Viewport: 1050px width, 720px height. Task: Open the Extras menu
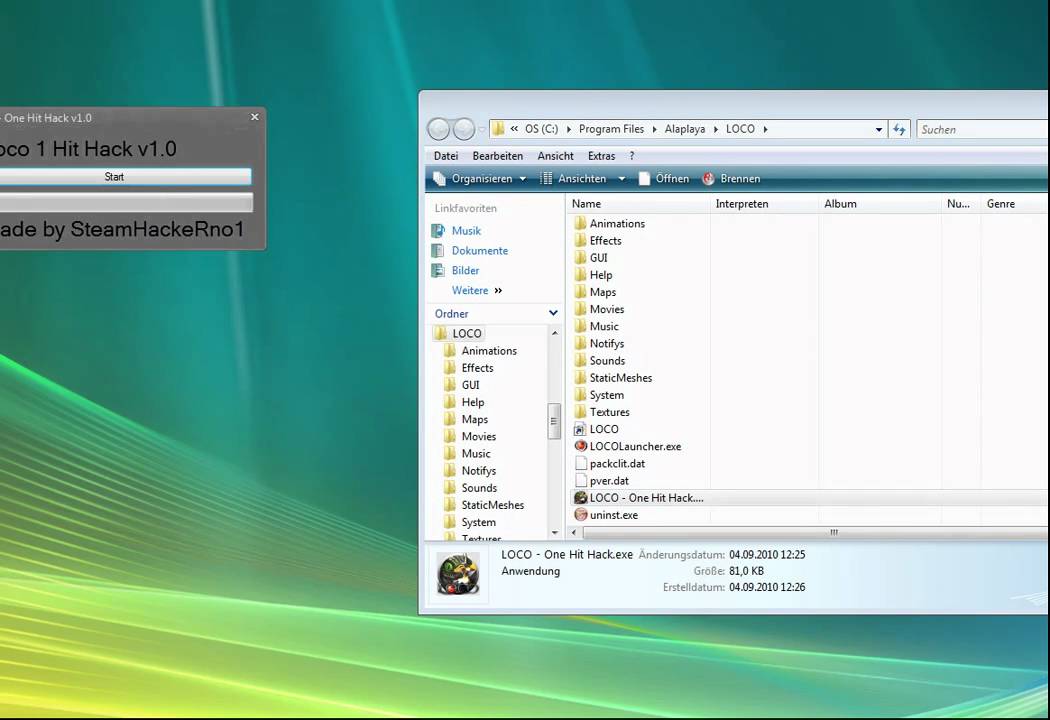coord(601,156)
